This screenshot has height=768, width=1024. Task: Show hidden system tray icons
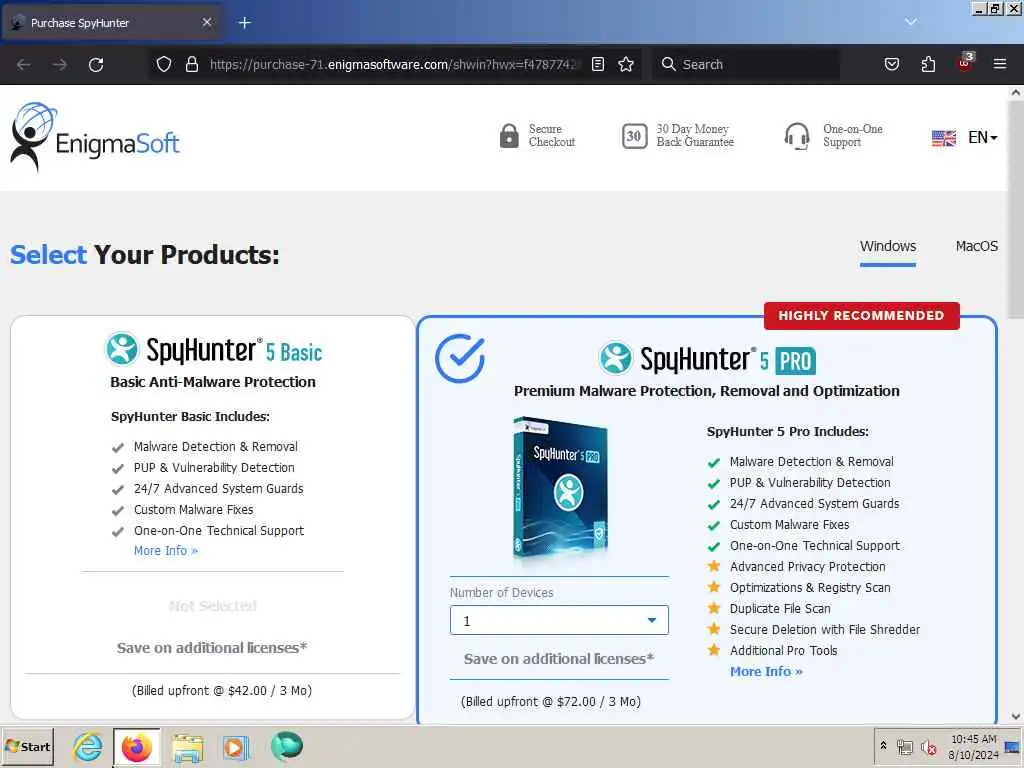[x=883, y=745]
